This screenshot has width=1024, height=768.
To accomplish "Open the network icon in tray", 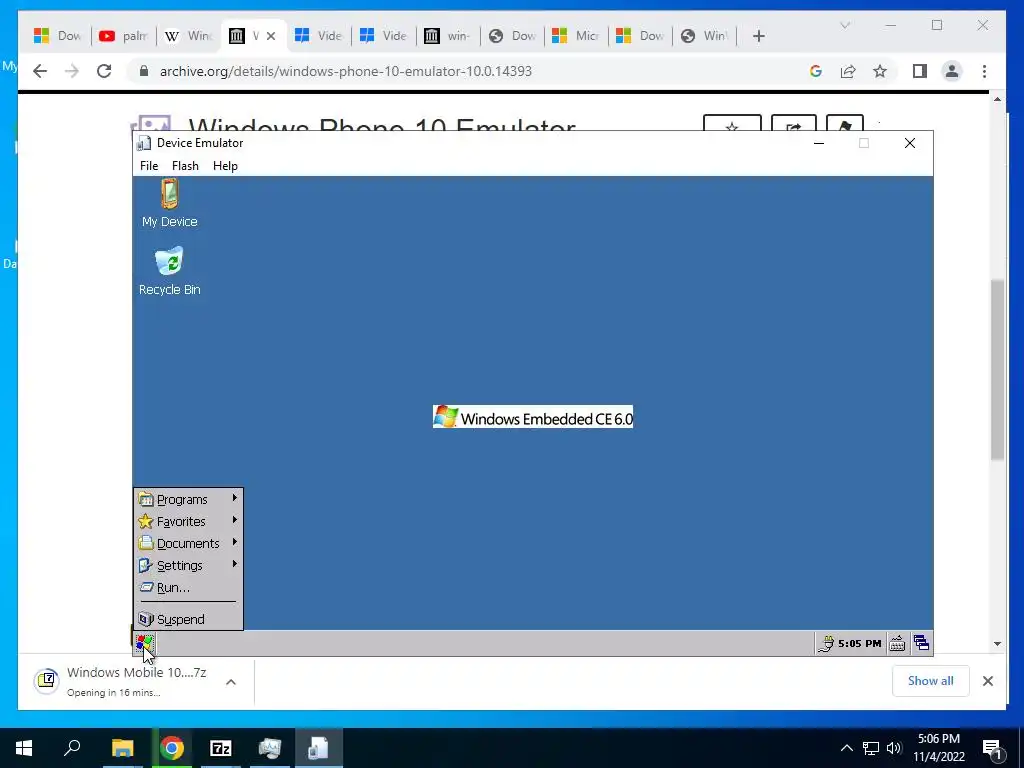I will click(871, 748).
